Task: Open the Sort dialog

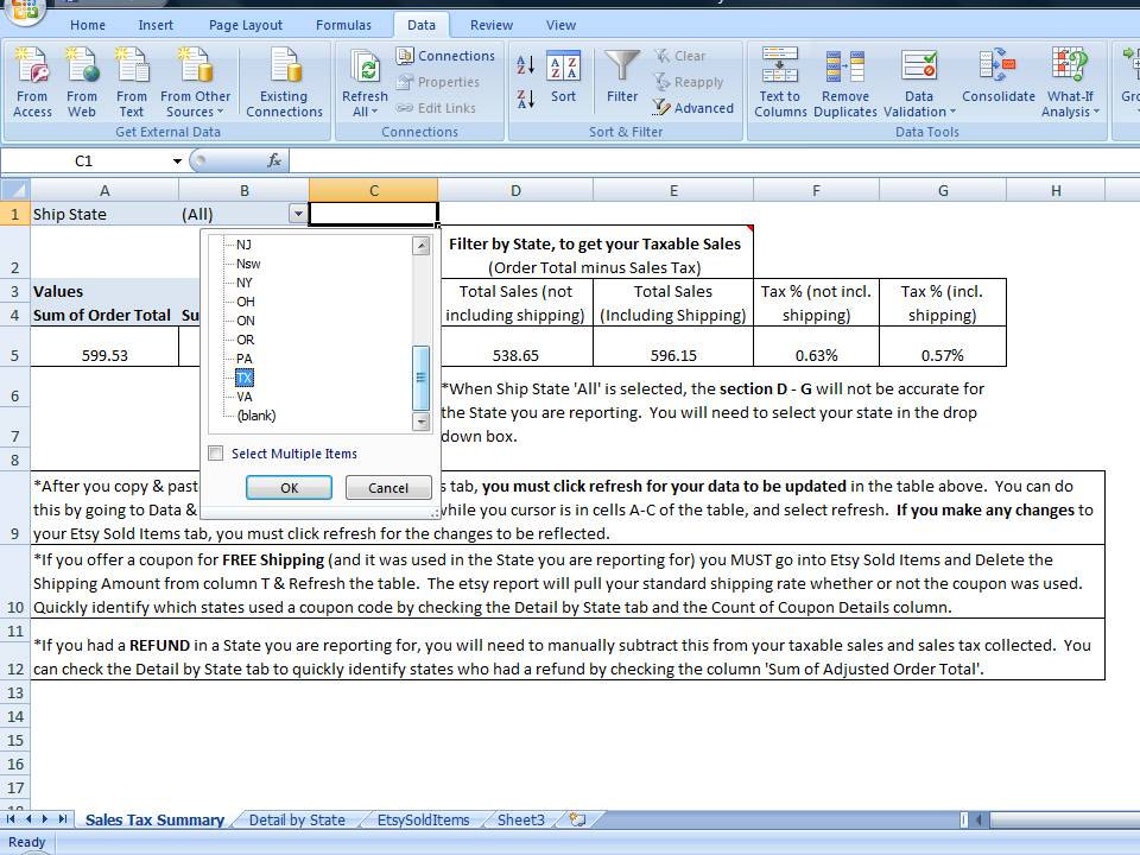Action: 563,80
